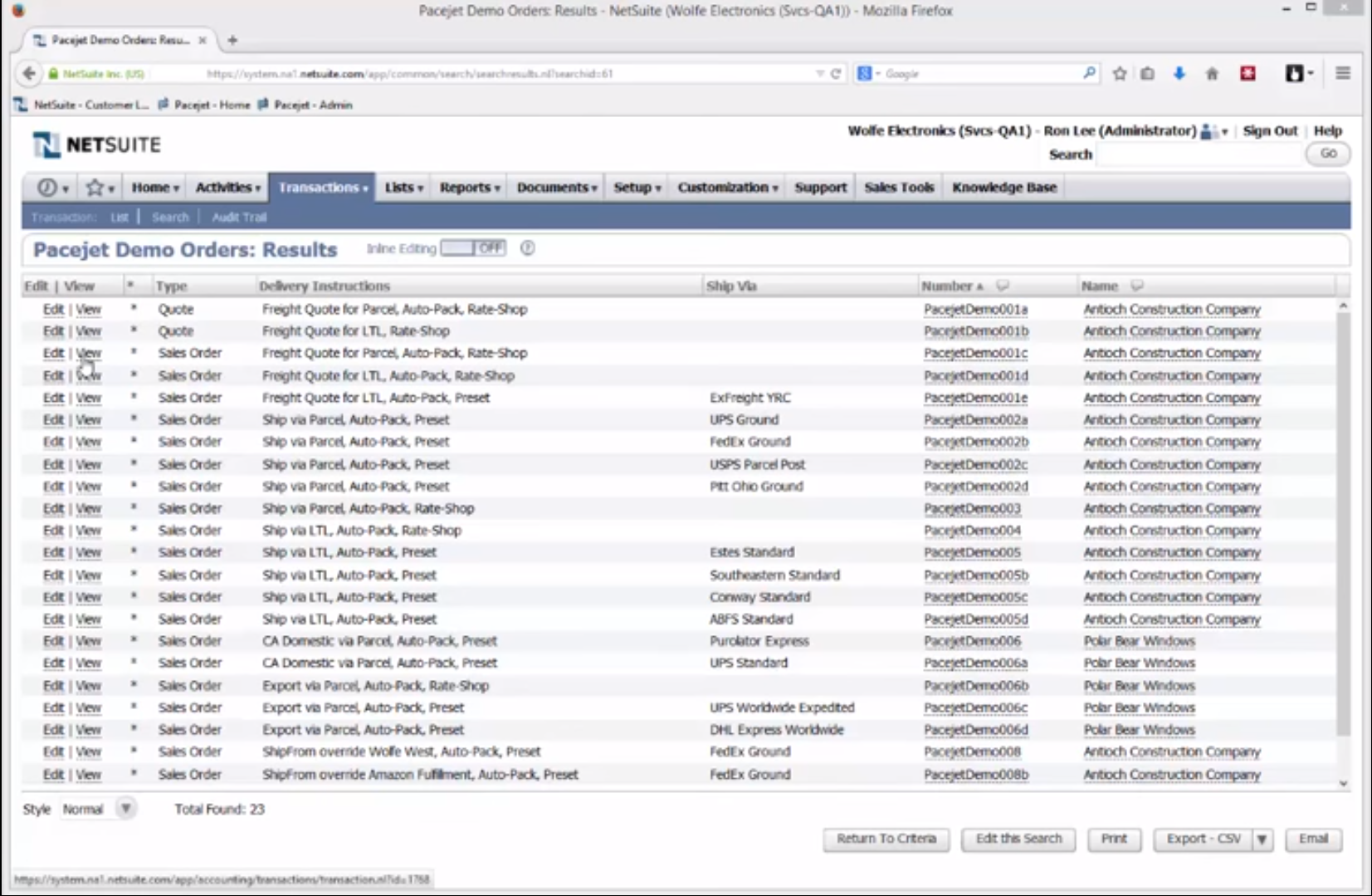Click the Inline Editing help icon
Screen dimensions: 1372x896
[x=528, y=248]
